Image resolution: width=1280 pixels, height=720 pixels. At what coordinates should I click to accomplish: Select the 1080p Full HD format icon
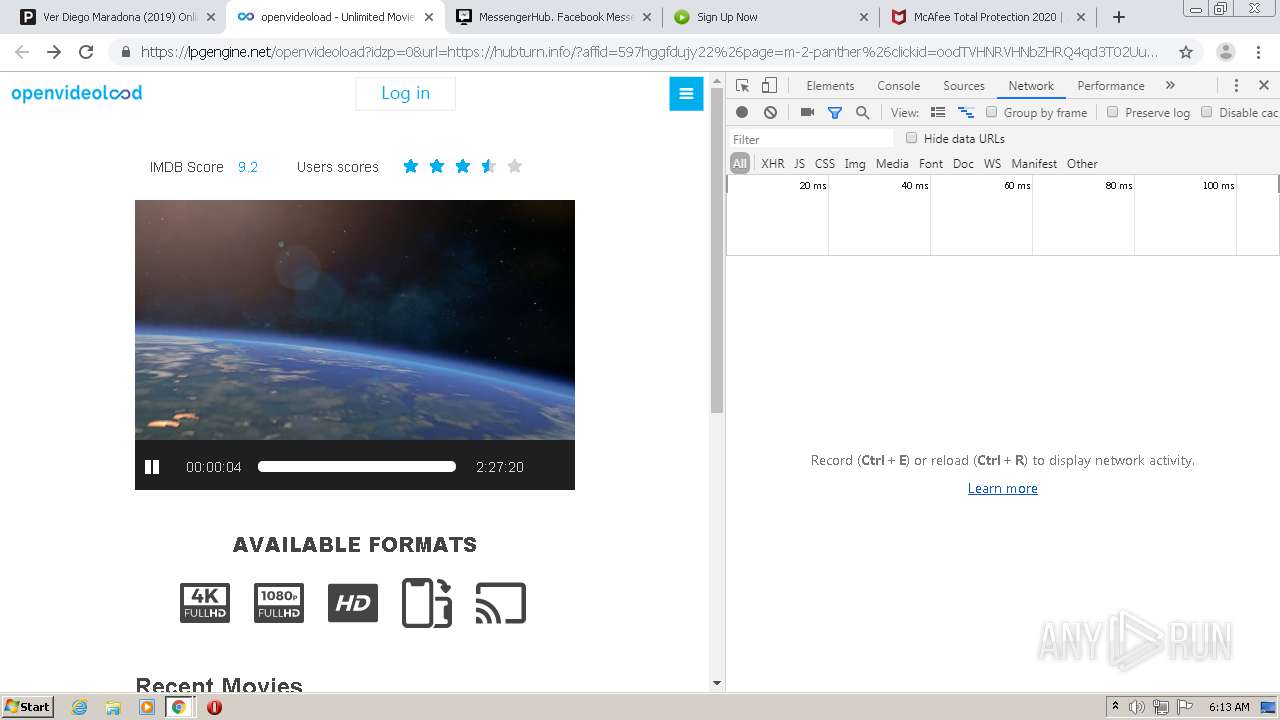(279, 603)
